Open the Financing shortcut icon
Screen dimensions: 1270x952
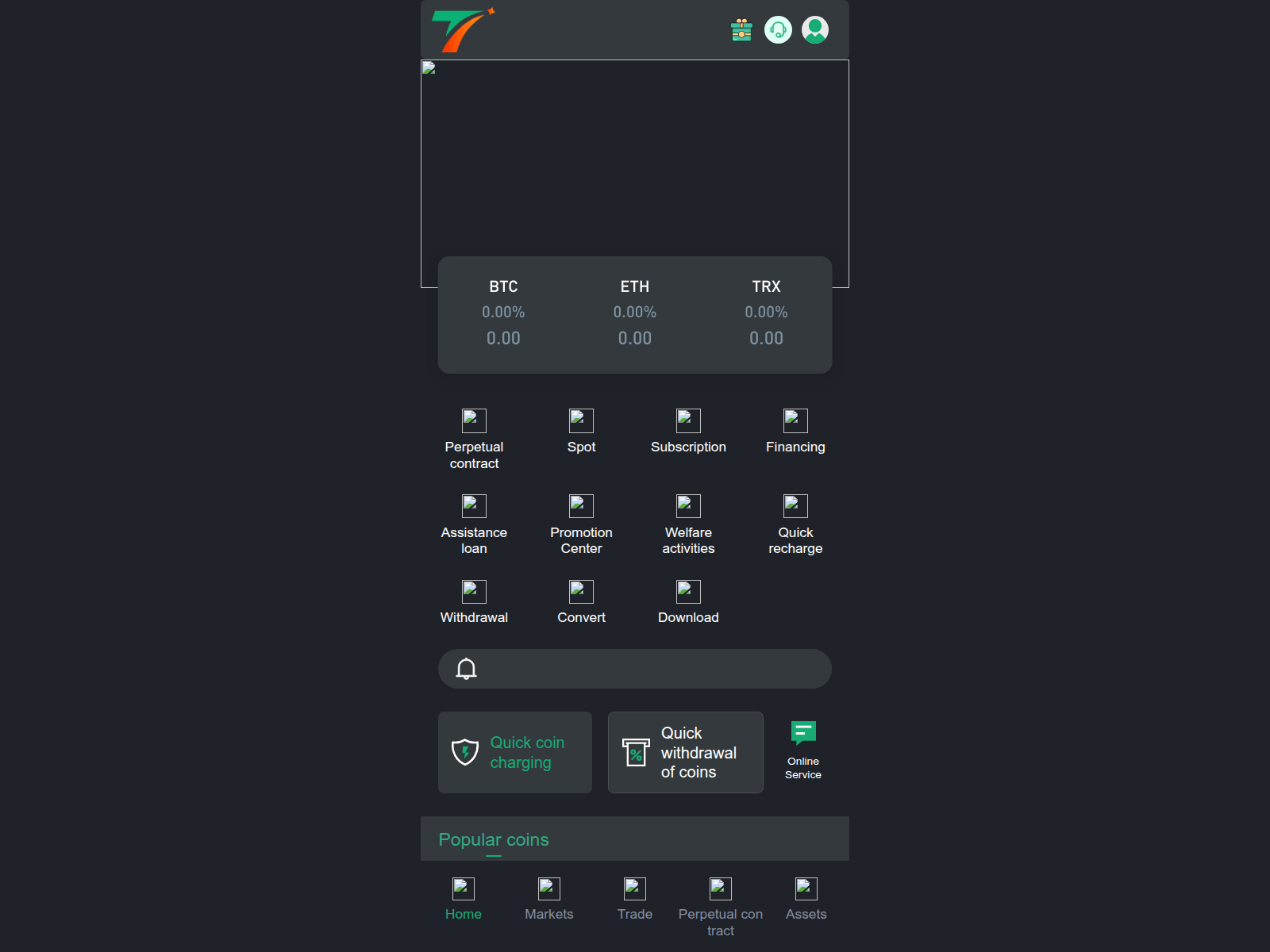pyautogui.click(x=795, y=431)
